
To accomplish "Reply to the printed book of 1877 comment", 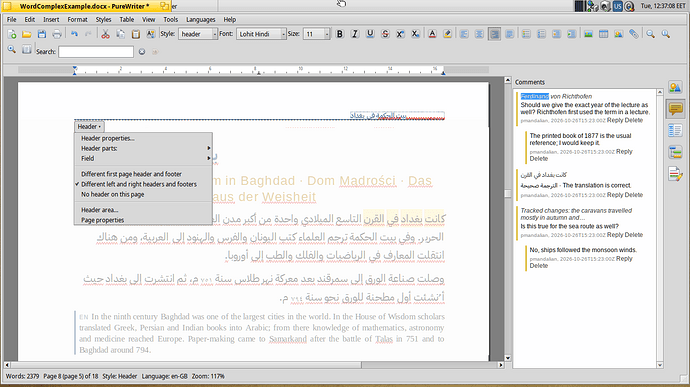I will [x=624, y=151].
